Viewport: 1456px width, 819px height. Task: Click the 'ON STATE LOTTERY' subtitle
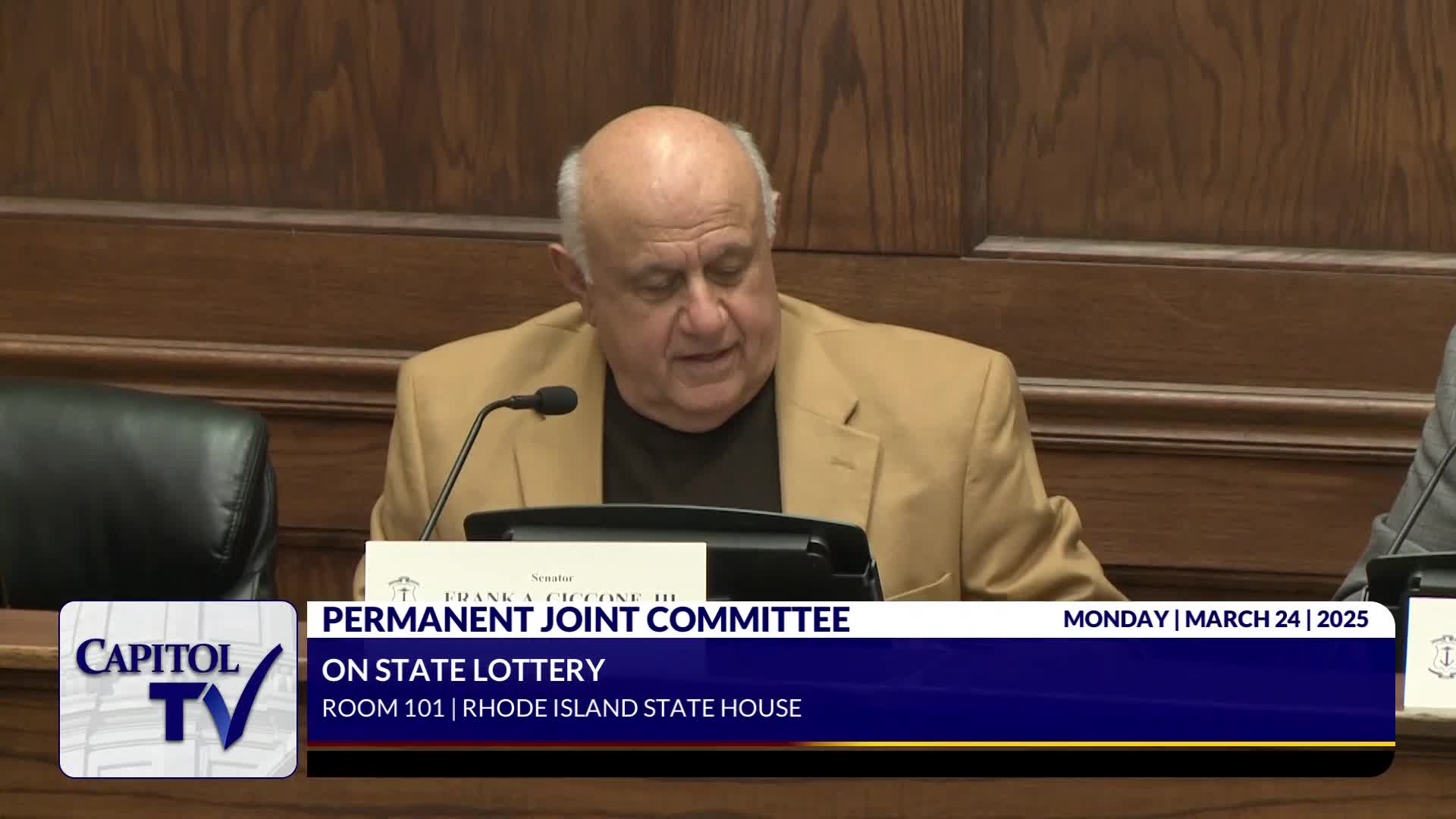pyautogui.click(x=463, y=670)
